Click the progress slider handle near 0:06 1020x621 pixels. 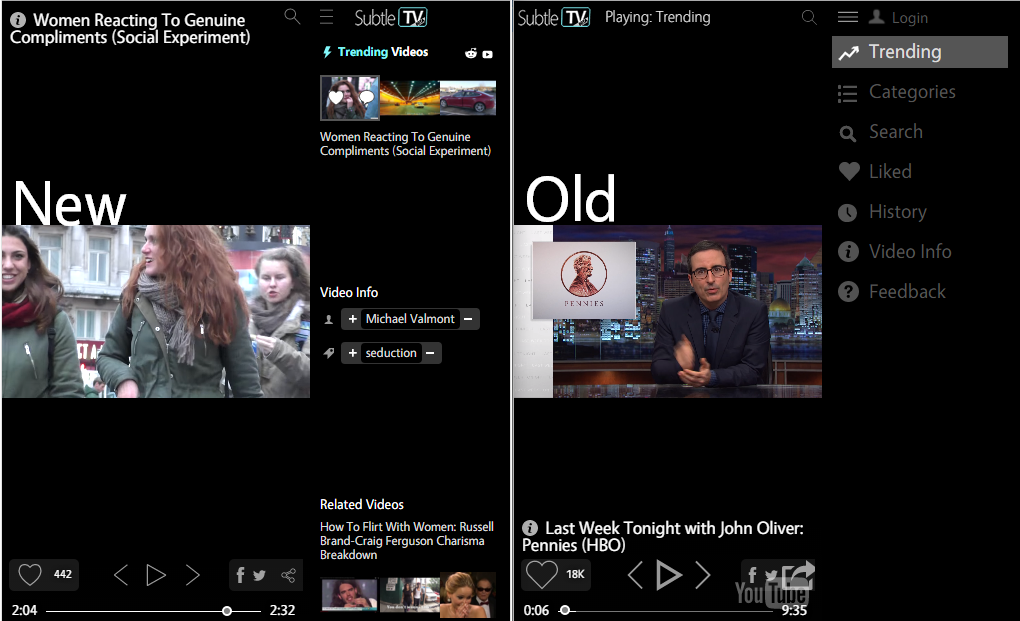(x=565, y=611)
